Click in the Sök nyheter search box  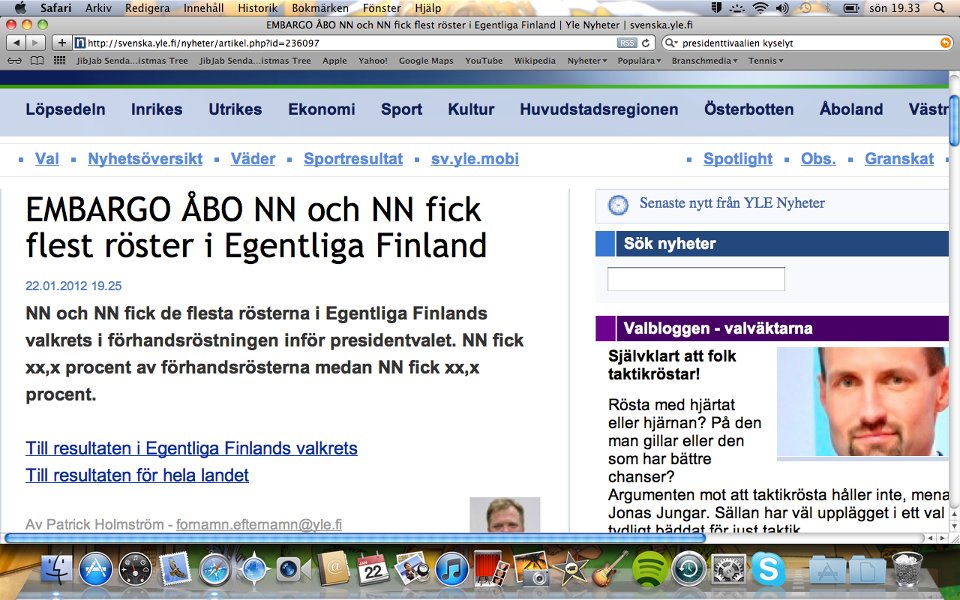click(x=696, y=279)
